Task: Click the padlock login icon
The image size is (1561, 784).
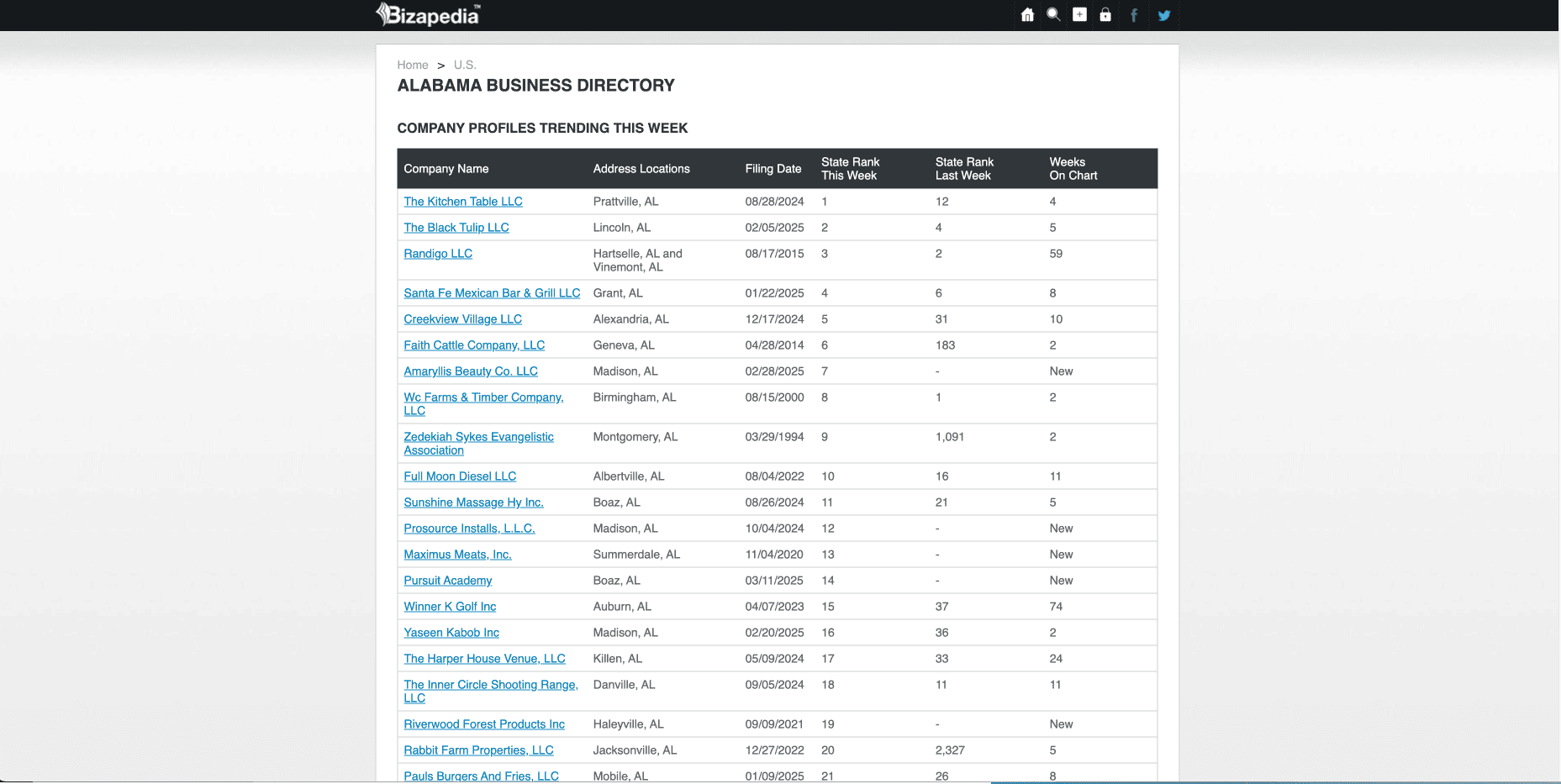Action: click(x=1105, y=15)
